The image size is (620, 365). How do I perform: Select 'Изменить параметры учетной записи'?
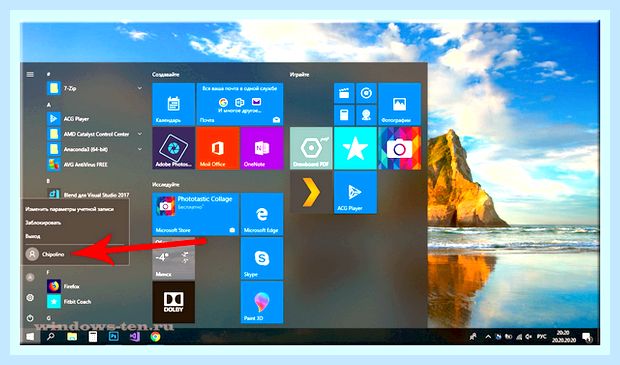[70, 209]
